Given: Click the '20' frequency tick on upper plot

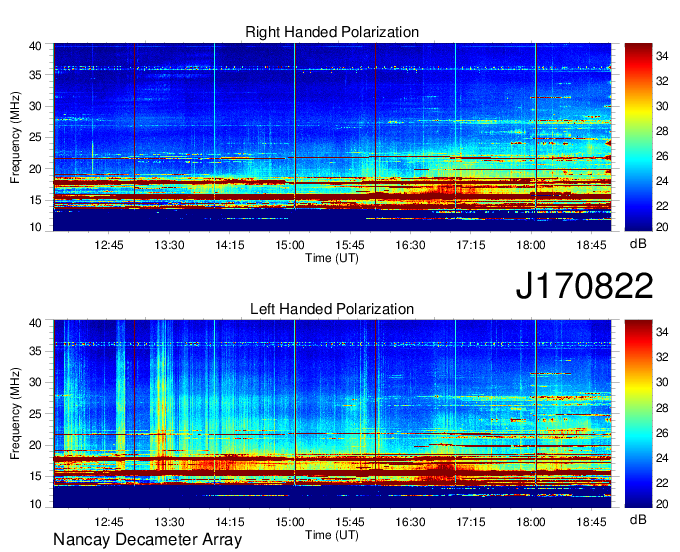Looking at the screenshot, I should point(35,169).
